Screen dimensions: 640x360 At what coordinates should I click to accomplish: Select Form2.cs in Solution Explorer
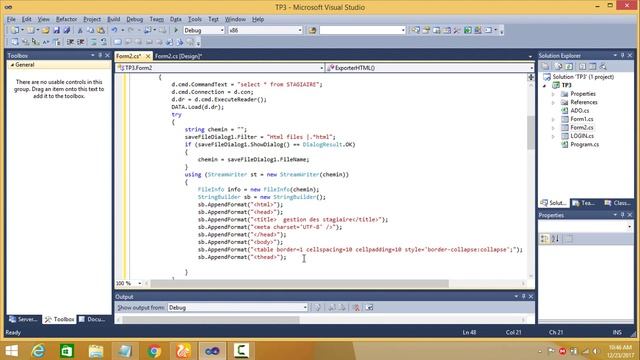coord(582,128)
